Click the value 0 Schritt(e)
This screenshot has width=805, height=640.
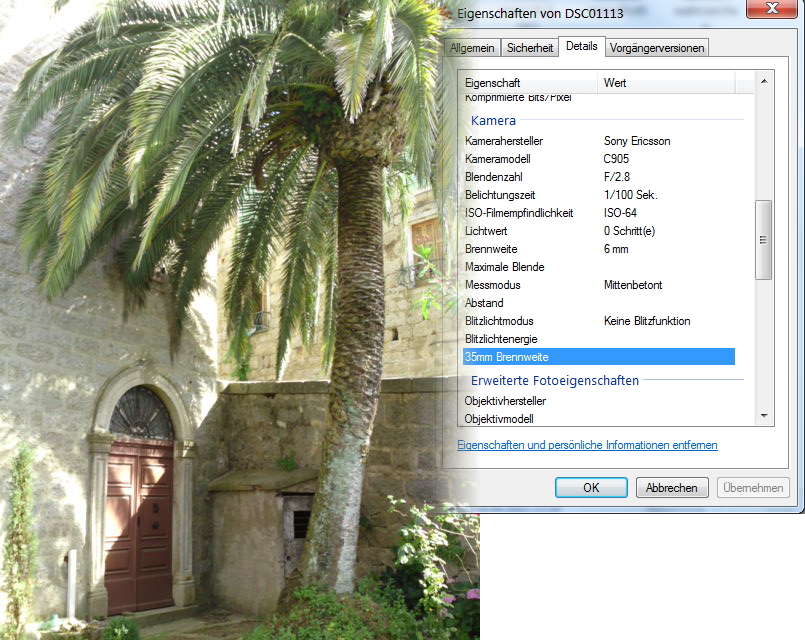point(629,230)
